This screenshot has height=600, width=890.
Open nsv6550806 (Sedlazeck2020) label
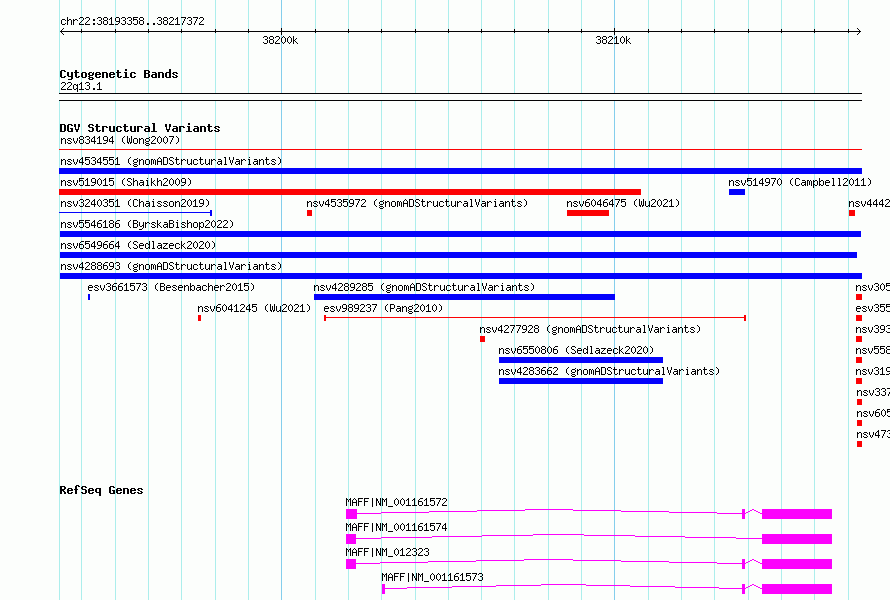[x=576, y=350]
